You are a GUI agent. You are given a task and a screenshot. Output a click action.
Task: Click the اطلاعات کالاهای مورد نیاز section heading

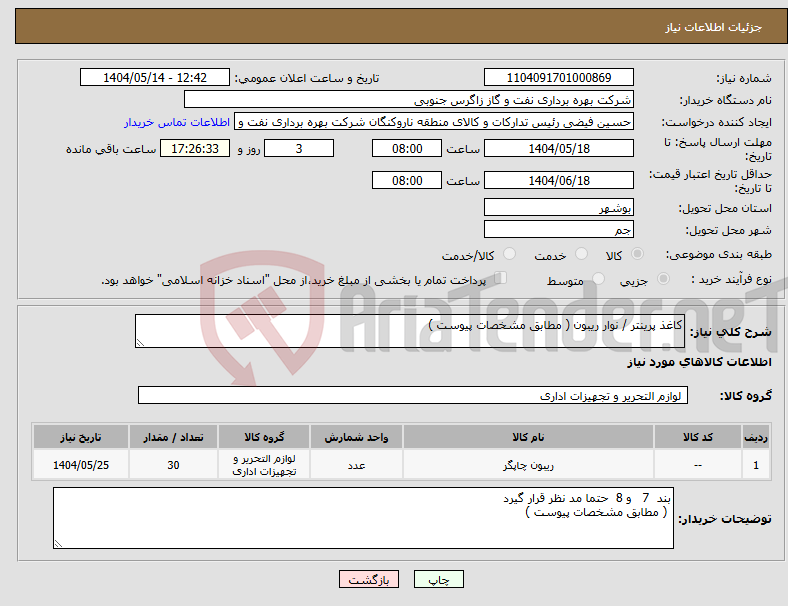pos(699,362)
